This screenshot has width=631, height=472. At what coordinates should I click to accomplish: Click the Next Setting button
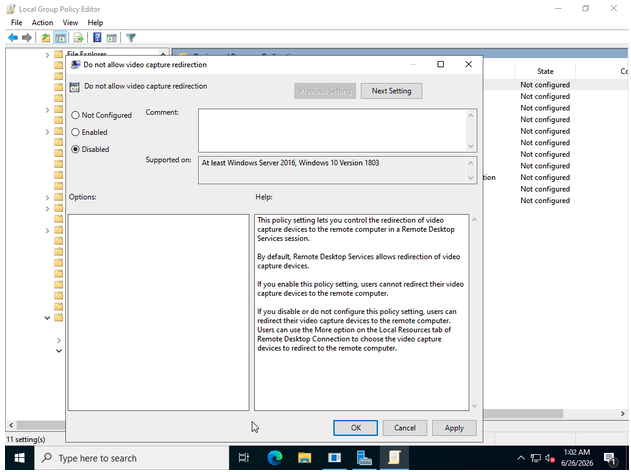pos(392,91)
